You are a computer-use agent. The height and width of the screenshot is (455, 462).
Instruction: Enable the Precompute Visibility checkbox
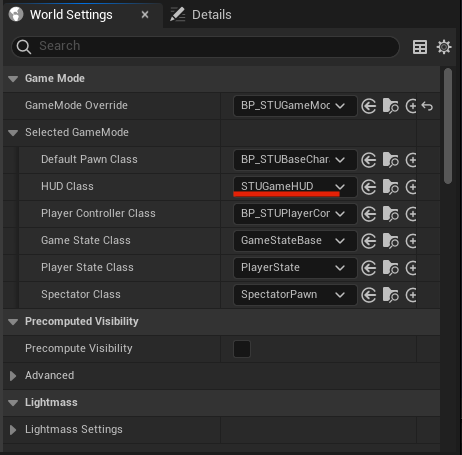tap(242, 349)
